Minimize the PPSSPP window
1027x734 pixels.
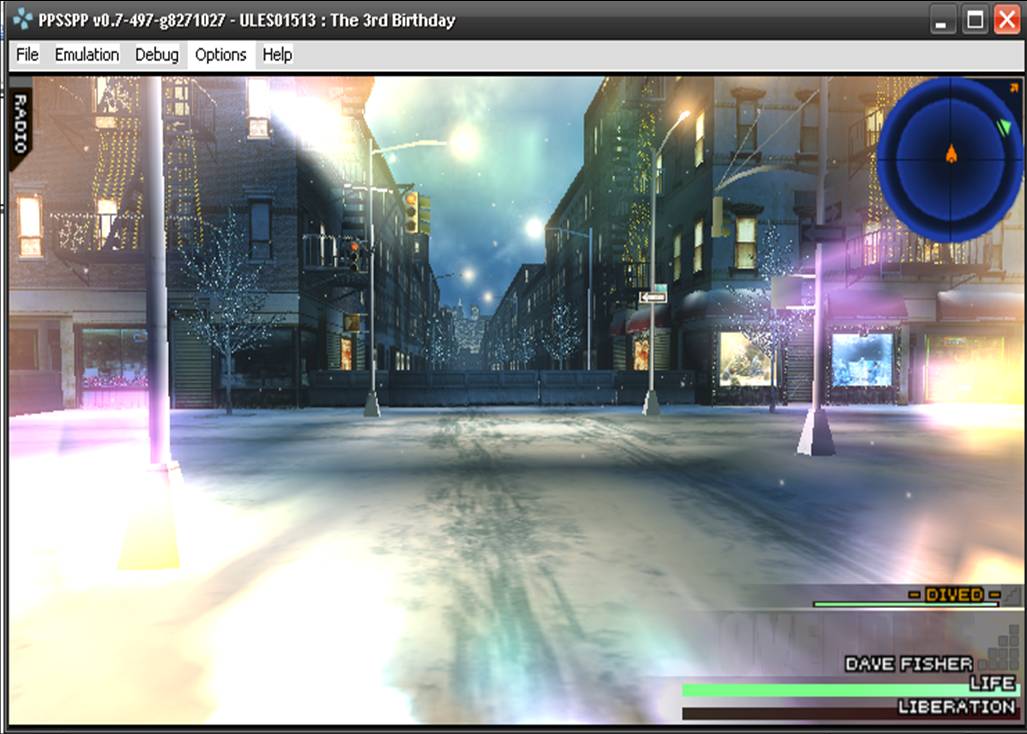pyautogui.click(x=942, y=20)
